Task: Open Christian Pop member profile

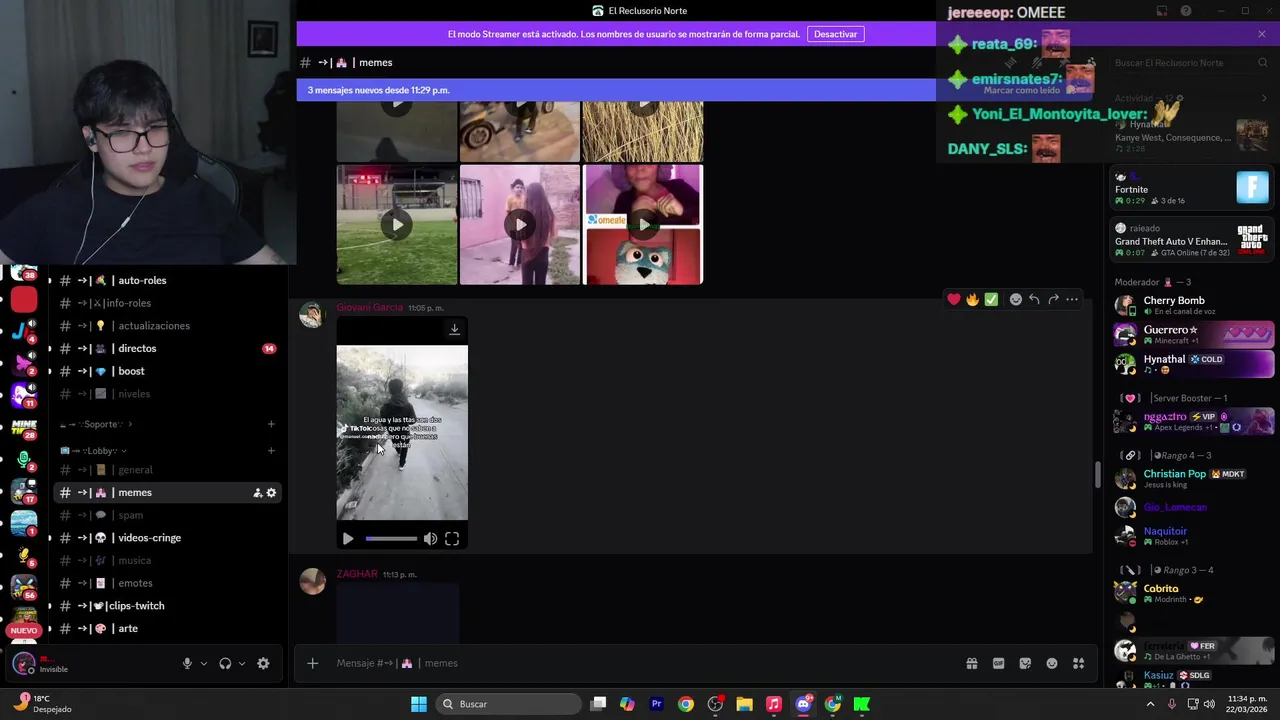Action: [1195, 478]
